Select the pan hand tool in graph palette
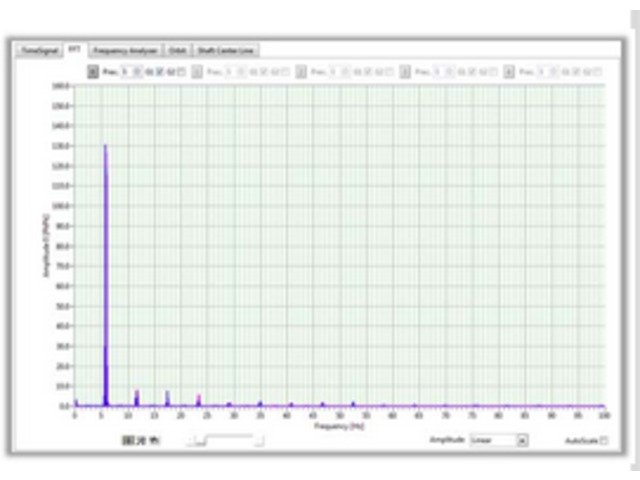Viewport: 640px width, 480px height. (x=154, y=439)
